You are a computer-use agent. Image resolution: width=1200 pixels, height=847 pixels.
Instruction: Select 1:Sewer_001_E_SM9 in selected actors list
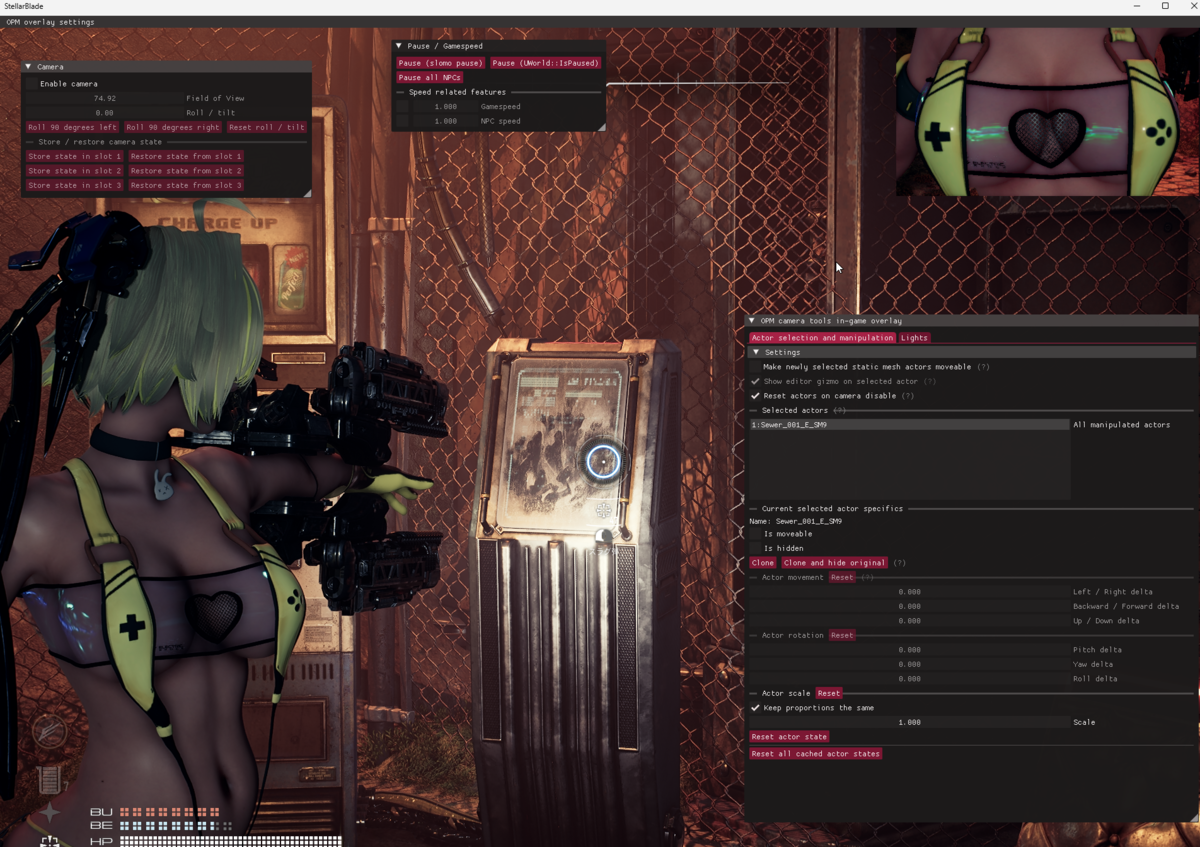(x=909, y=425)
